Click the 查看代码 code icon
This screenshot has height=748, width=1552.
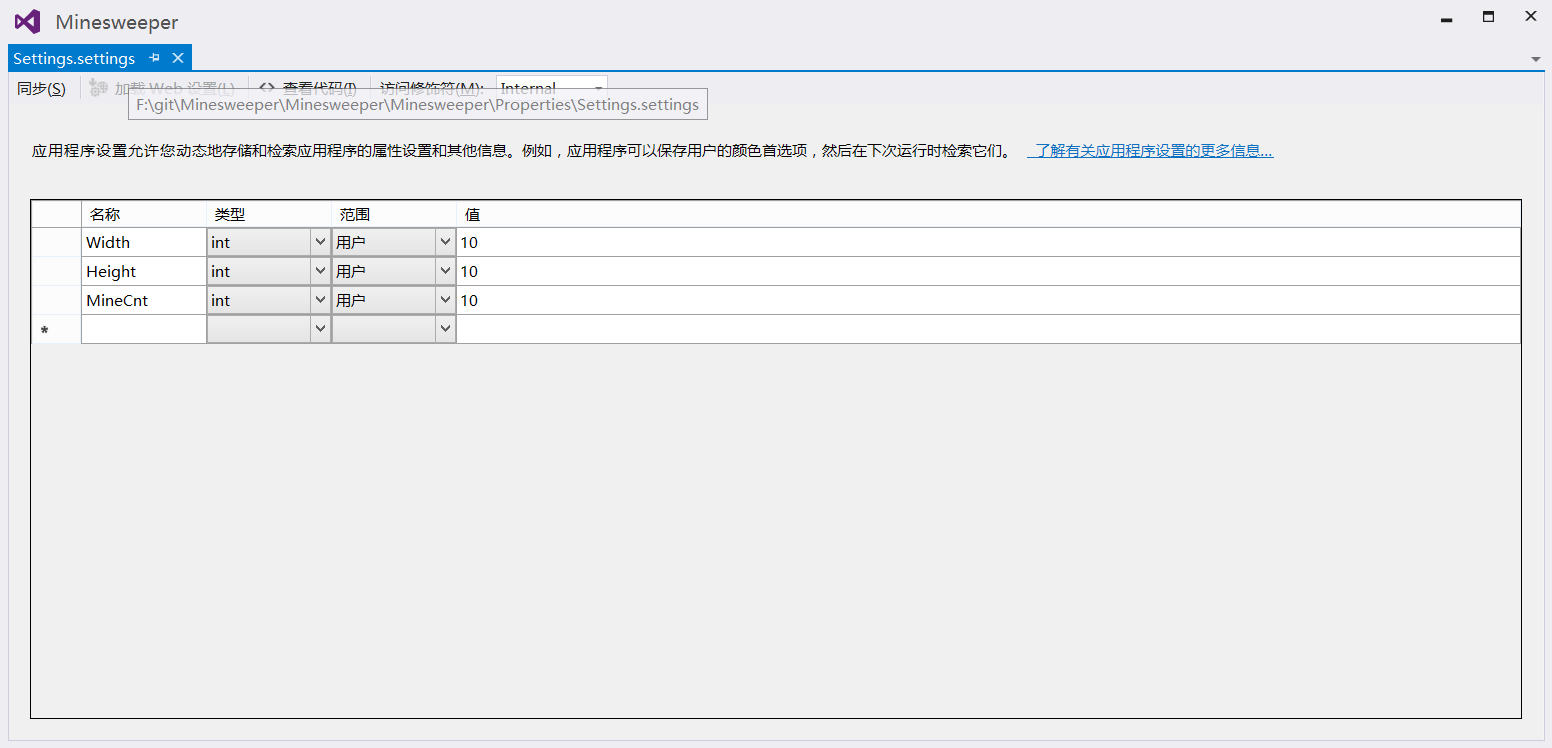[x=267, y=88]
